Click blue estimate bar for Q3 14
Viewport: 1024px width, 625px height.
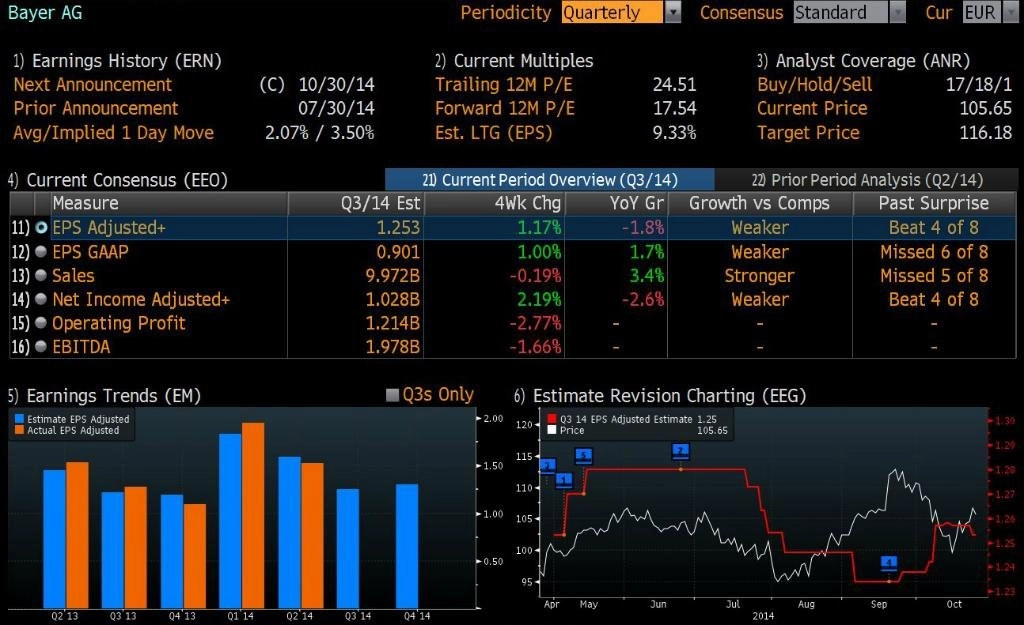(x=348, y=549)
